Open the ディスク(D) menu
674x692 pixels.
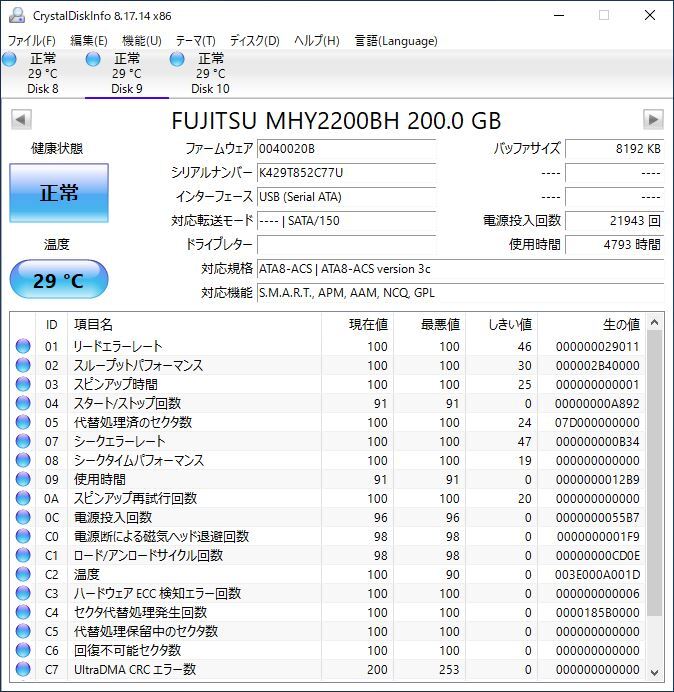255,41
